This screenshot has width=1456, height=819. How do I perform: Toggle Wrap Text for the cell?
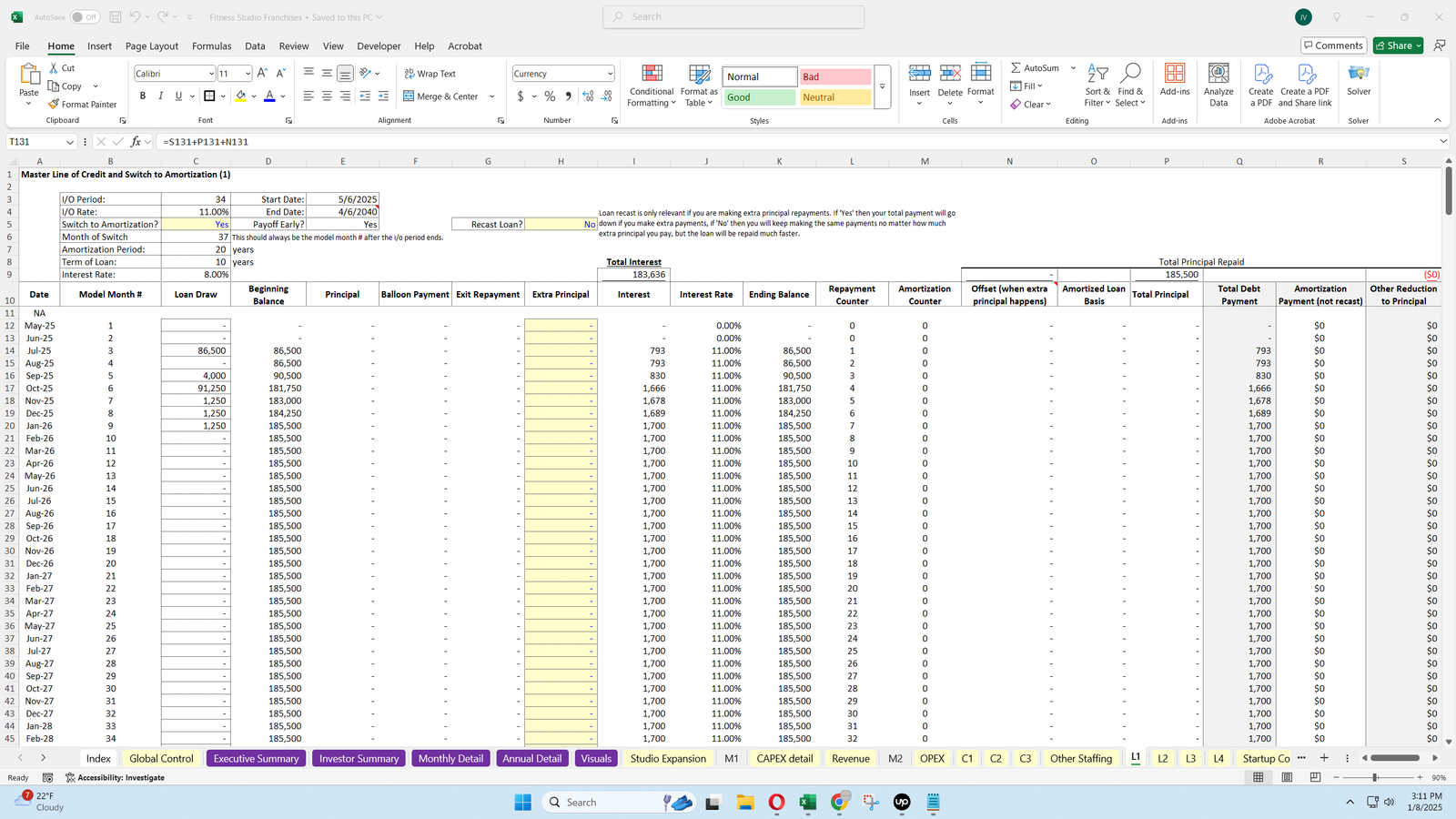430,74
